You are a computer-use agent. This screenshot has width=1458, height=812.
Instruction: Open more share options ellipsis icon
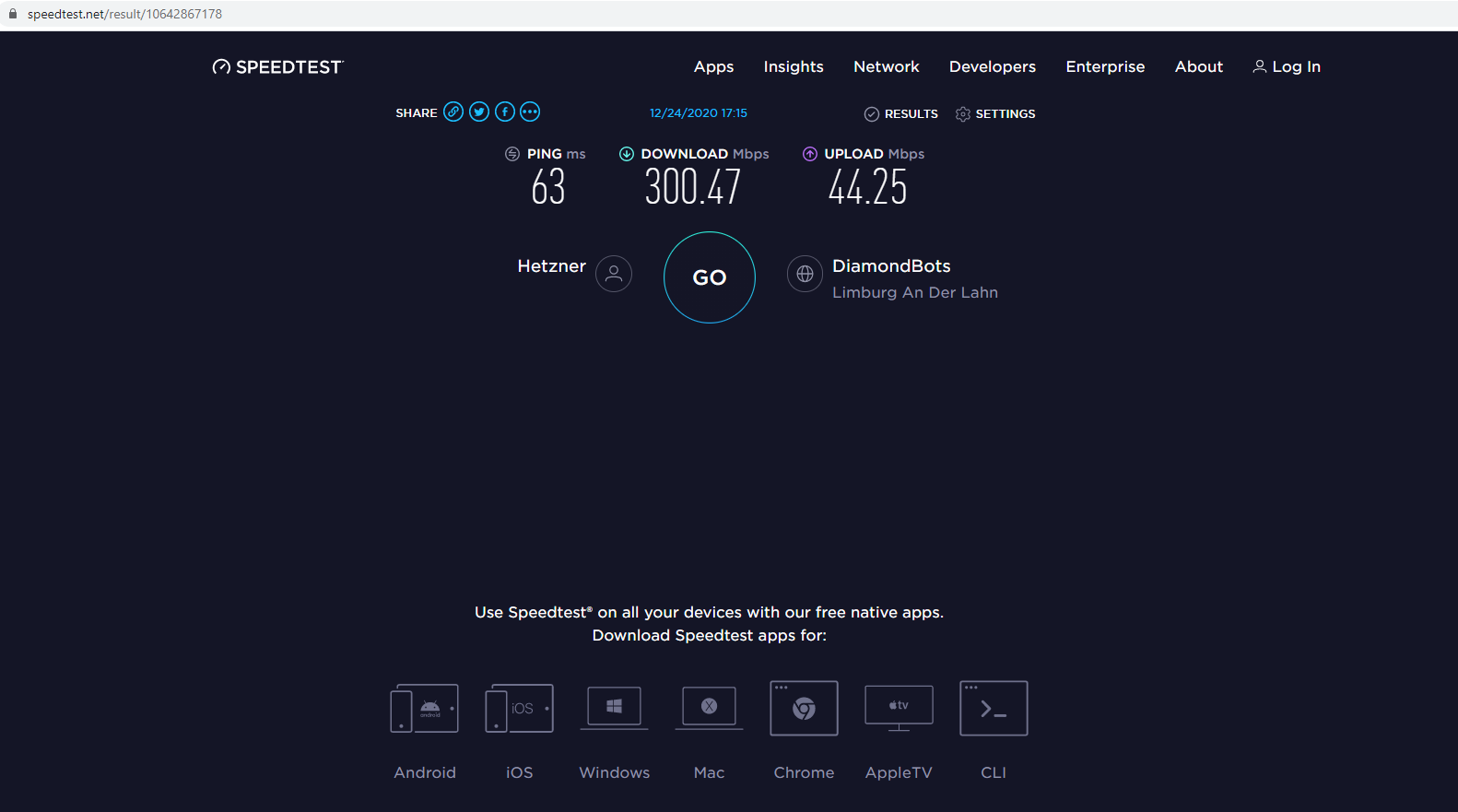pos(530,112)
